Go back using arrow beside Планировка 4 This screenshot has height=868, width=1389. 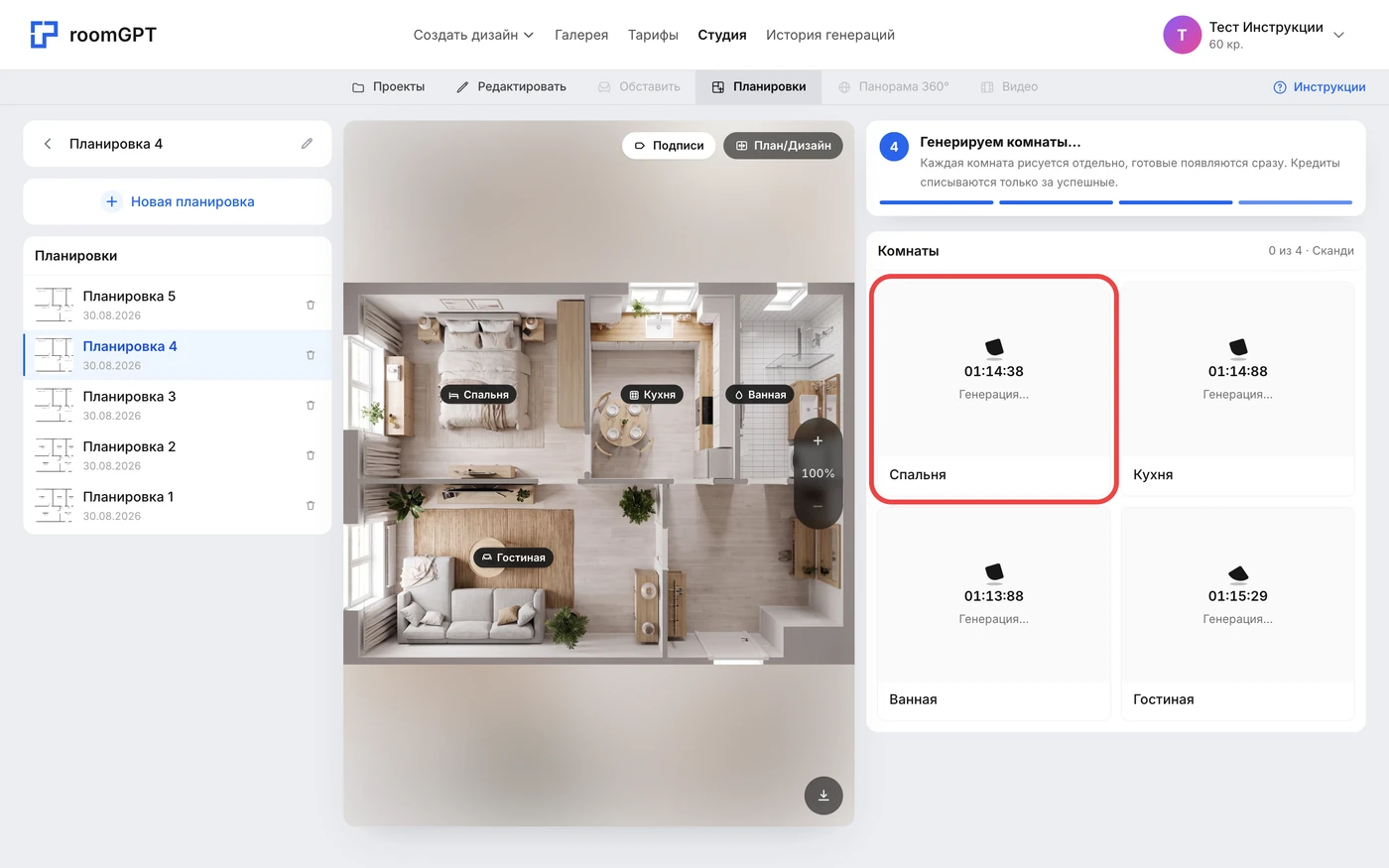48,144
